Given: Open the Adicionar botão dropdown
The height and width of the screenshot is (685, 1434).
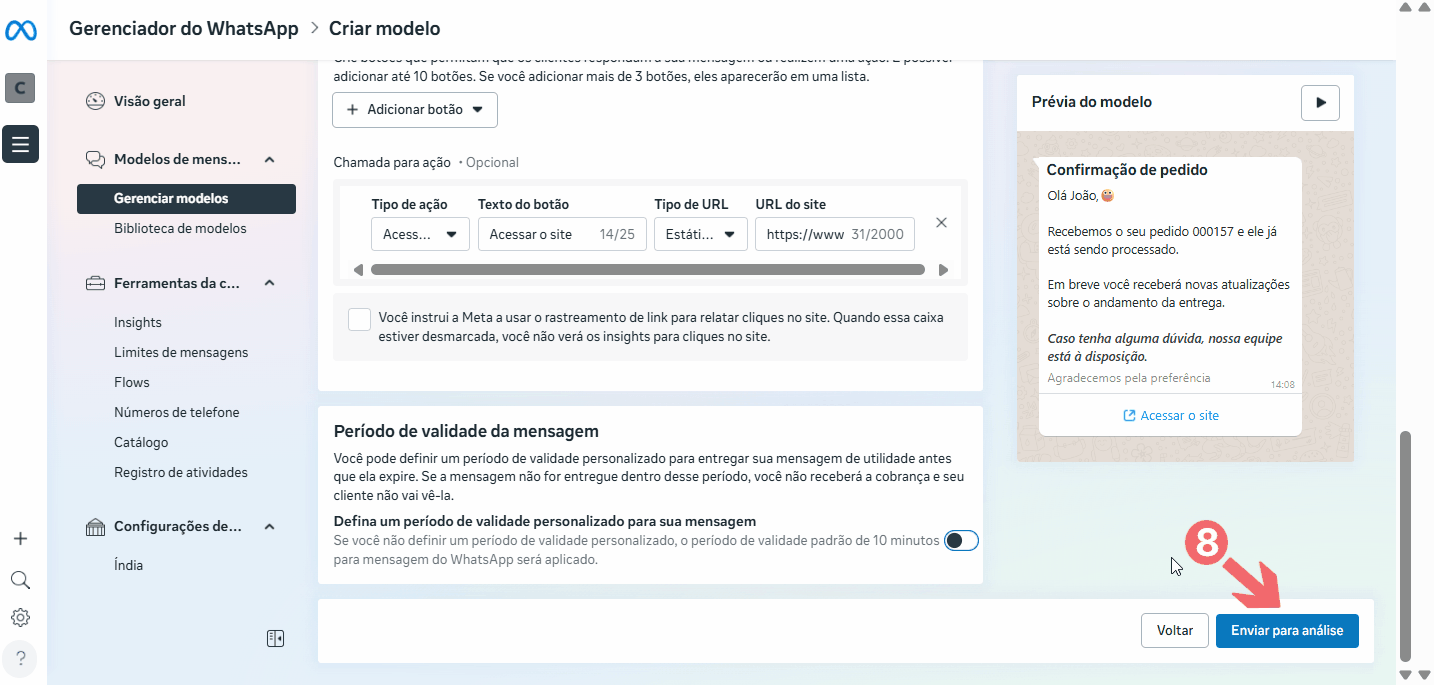Looking at the screenshot, I should coord(414,110).
